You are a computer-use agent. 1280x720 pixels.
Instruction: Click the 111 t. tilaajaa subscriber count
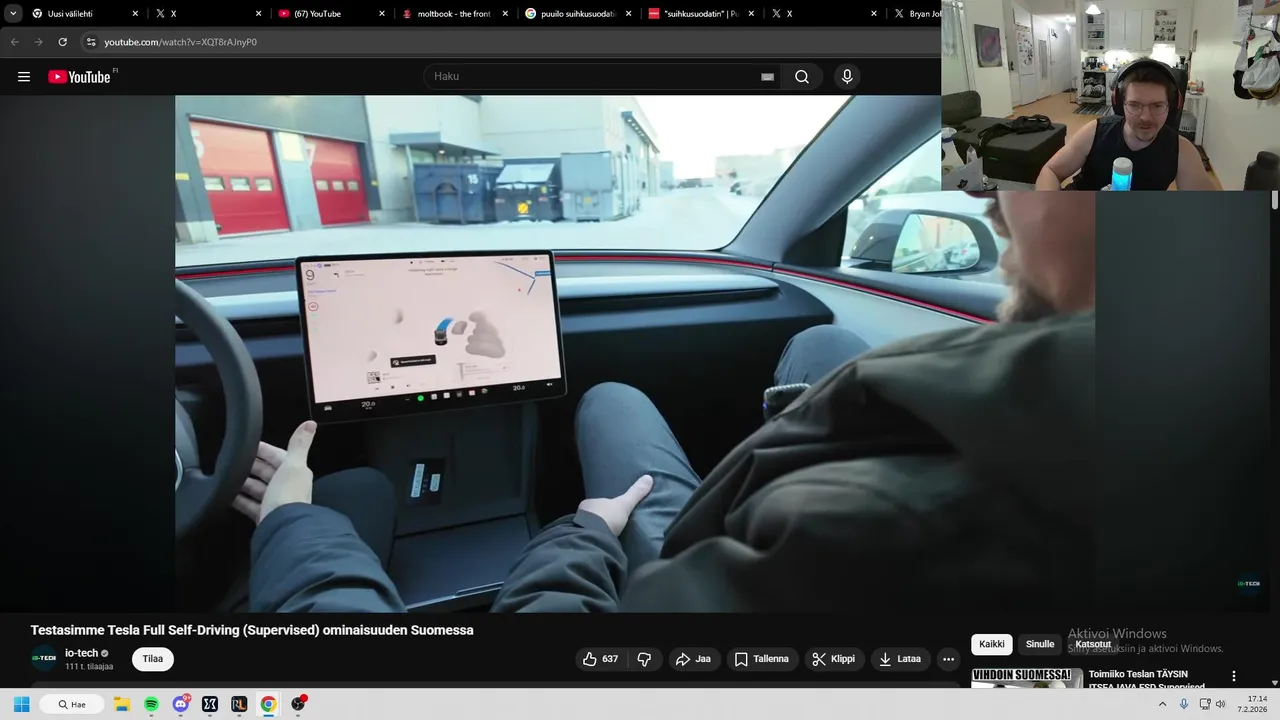(89, 667)
